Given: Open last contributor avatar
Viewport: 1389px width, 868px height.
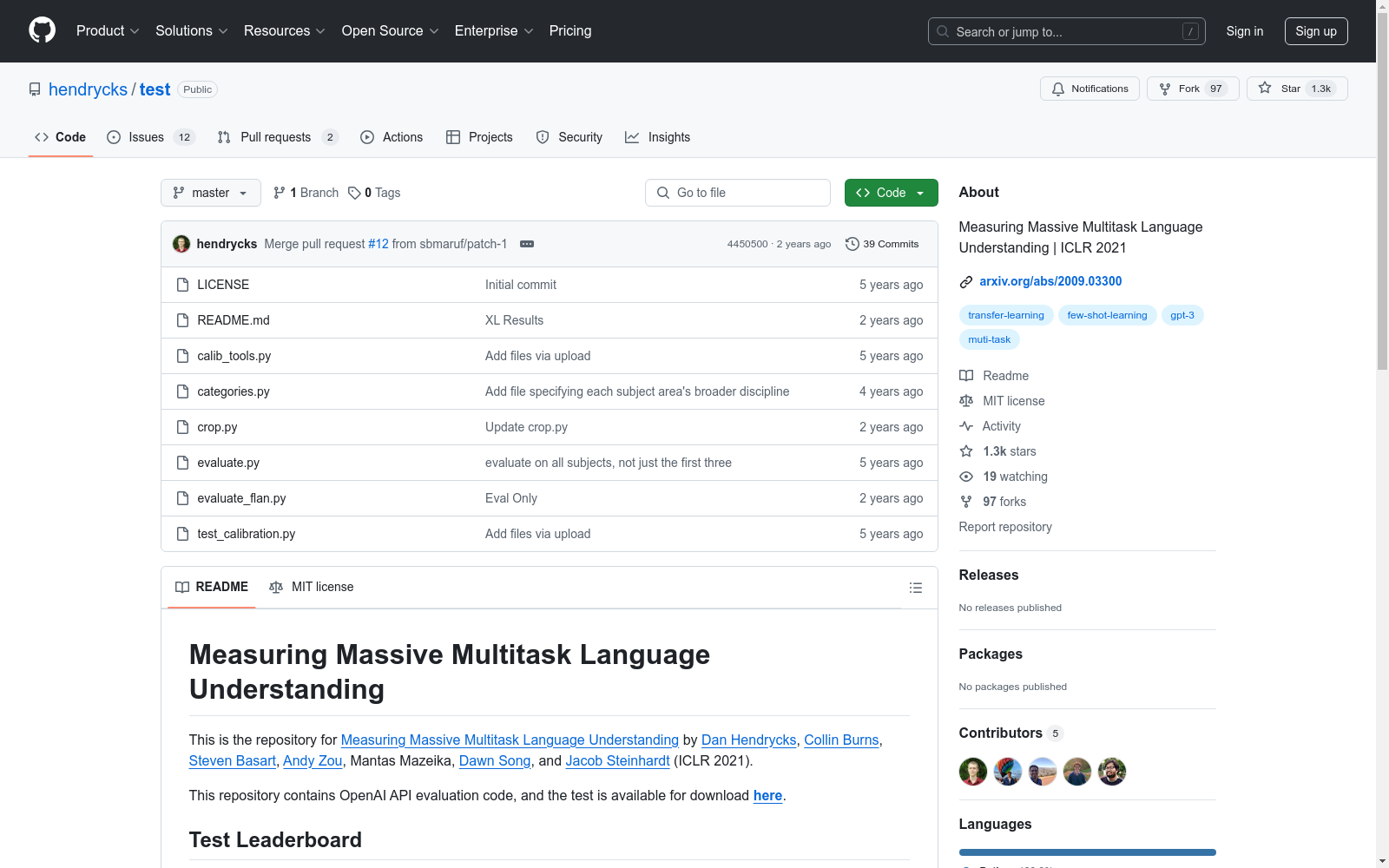Looking at the screenshot, I should pos(1112,772).
